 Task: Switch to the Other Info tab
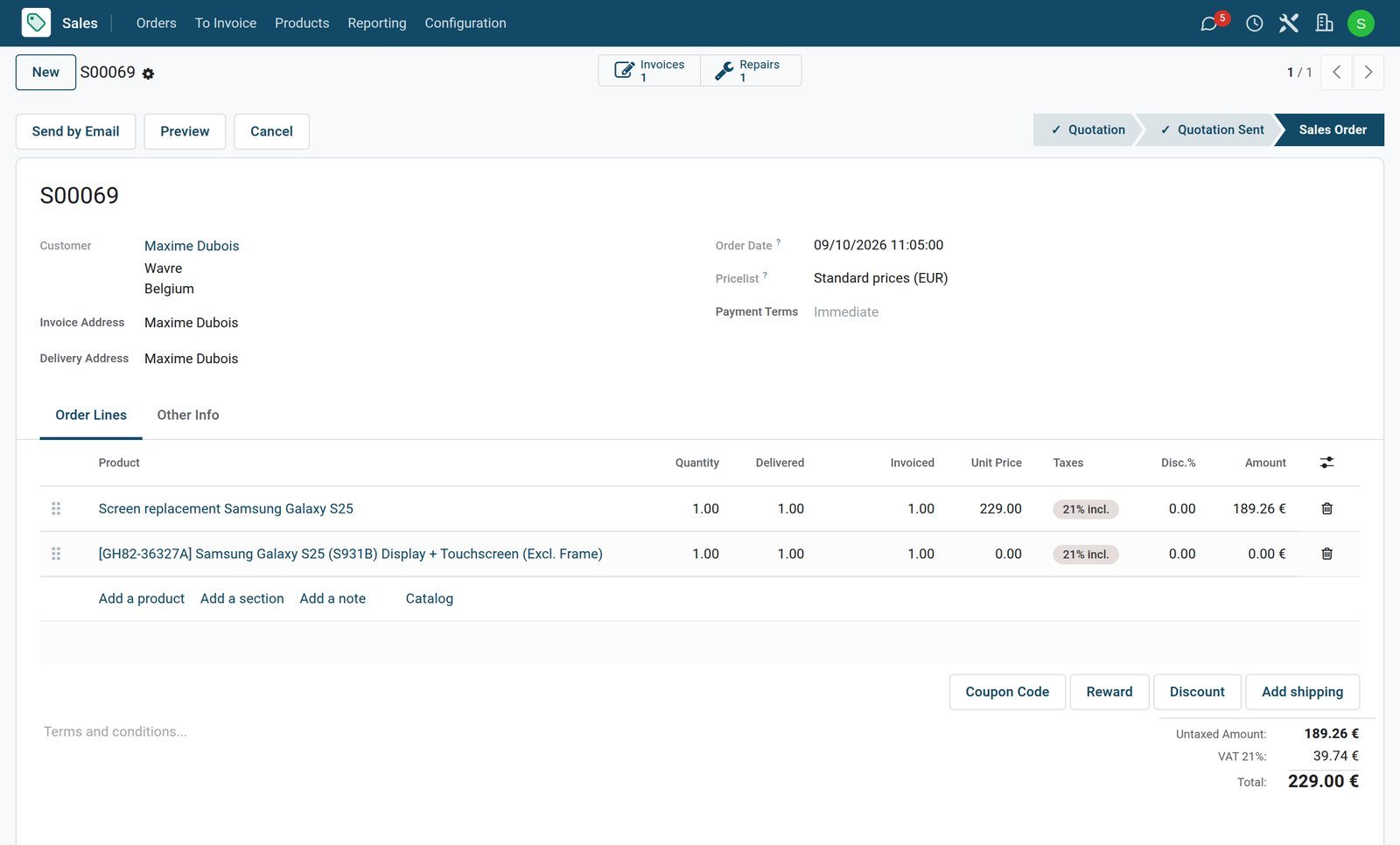188,416
